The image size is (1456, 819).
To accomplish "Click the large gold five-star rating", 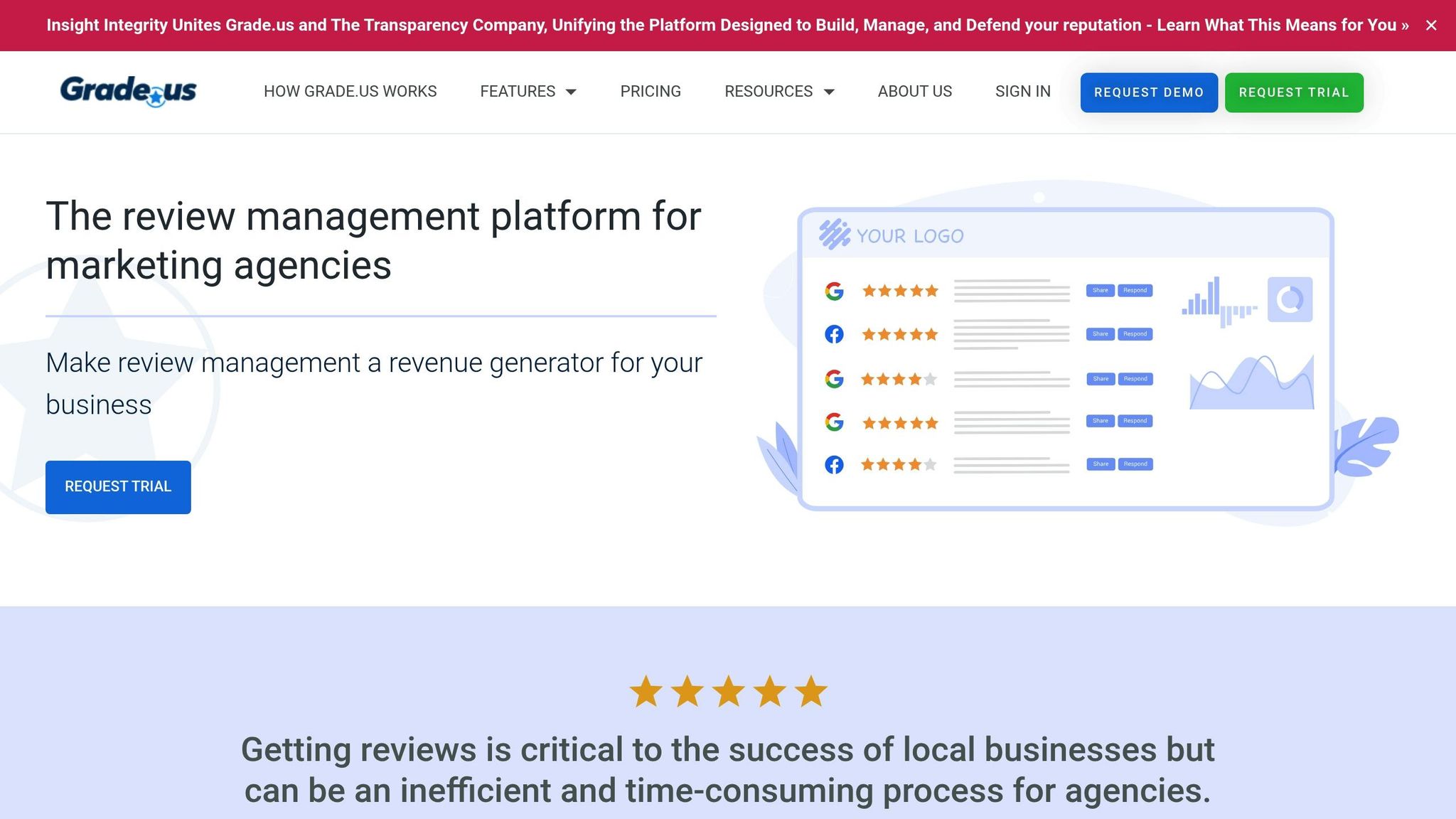I will (728, 692).
